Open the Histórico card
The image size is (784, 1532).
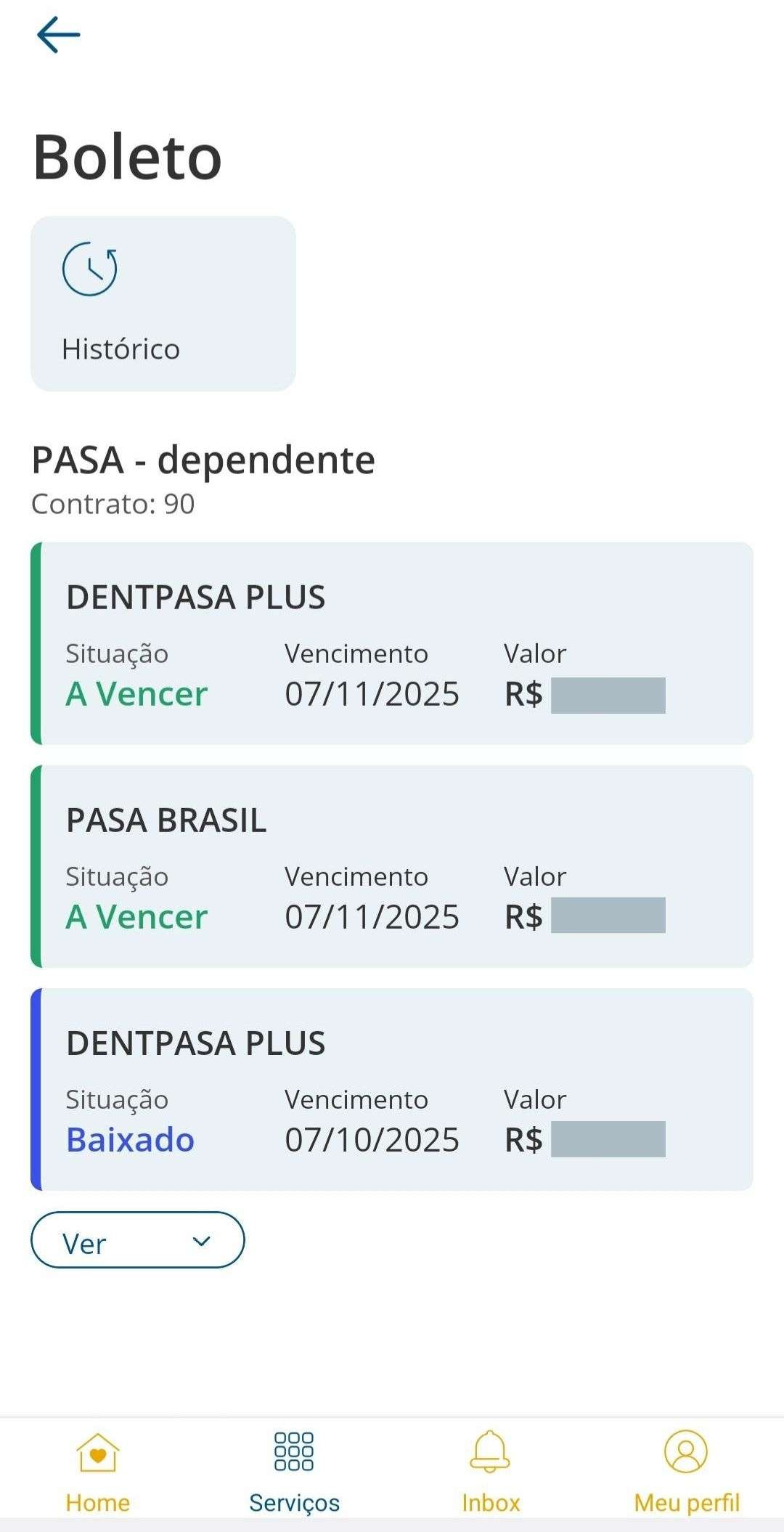[x=163, y=303]
